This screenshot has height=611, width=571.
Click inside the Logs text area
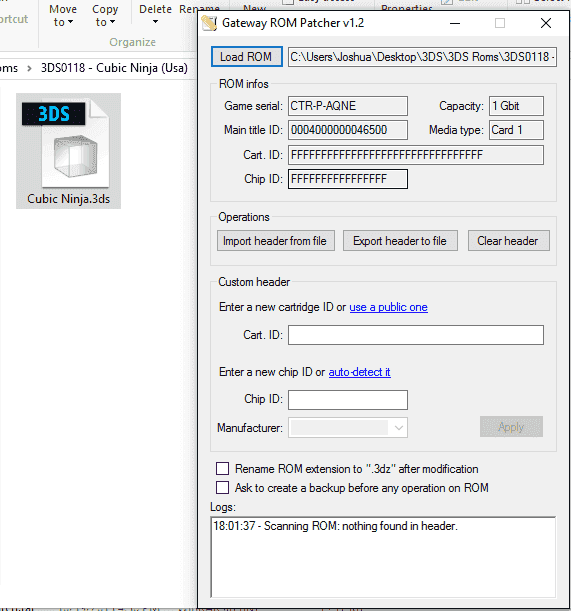pos(383,557)
